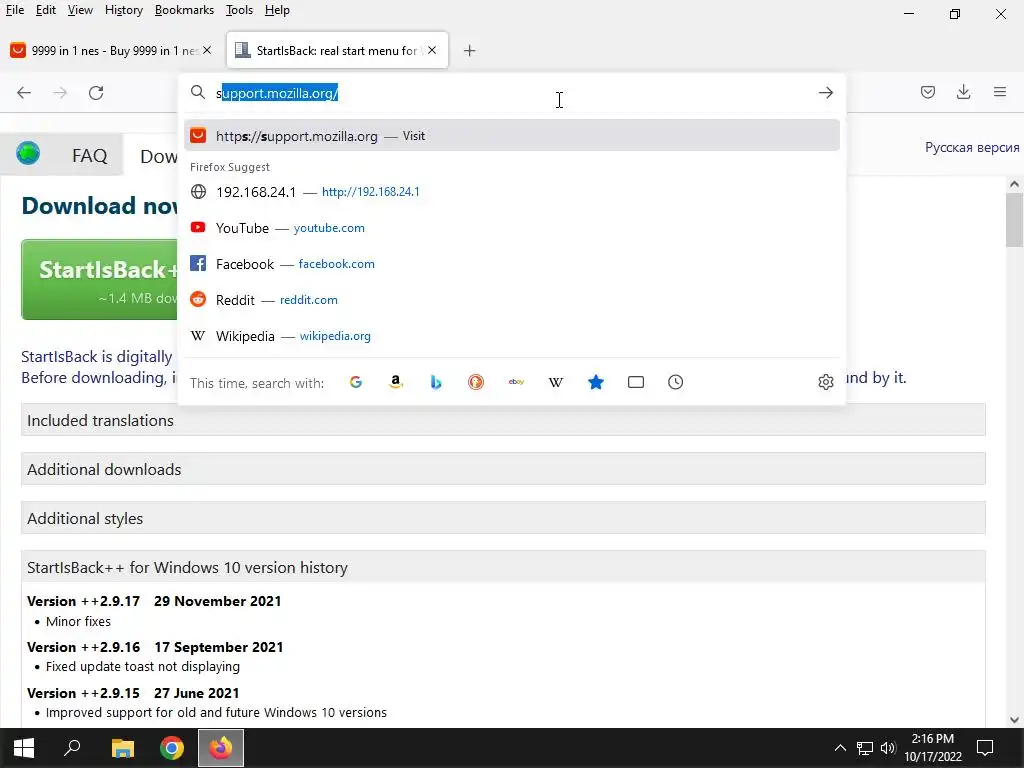Launch Chrome from the taskbar
Image resolution: width=1024 pixels, height=768 pixels.
point(172,748)
